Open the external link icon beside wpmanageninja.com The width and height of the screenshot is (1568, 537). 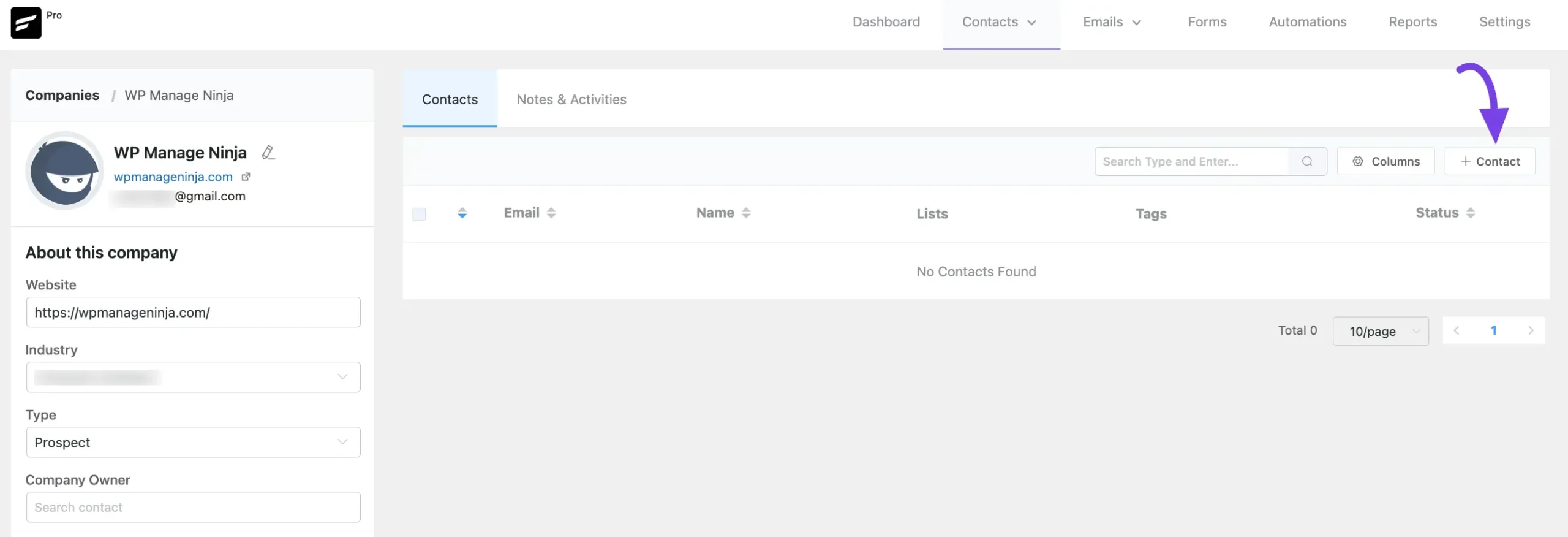pyautogui.click(x=246, y=177)
